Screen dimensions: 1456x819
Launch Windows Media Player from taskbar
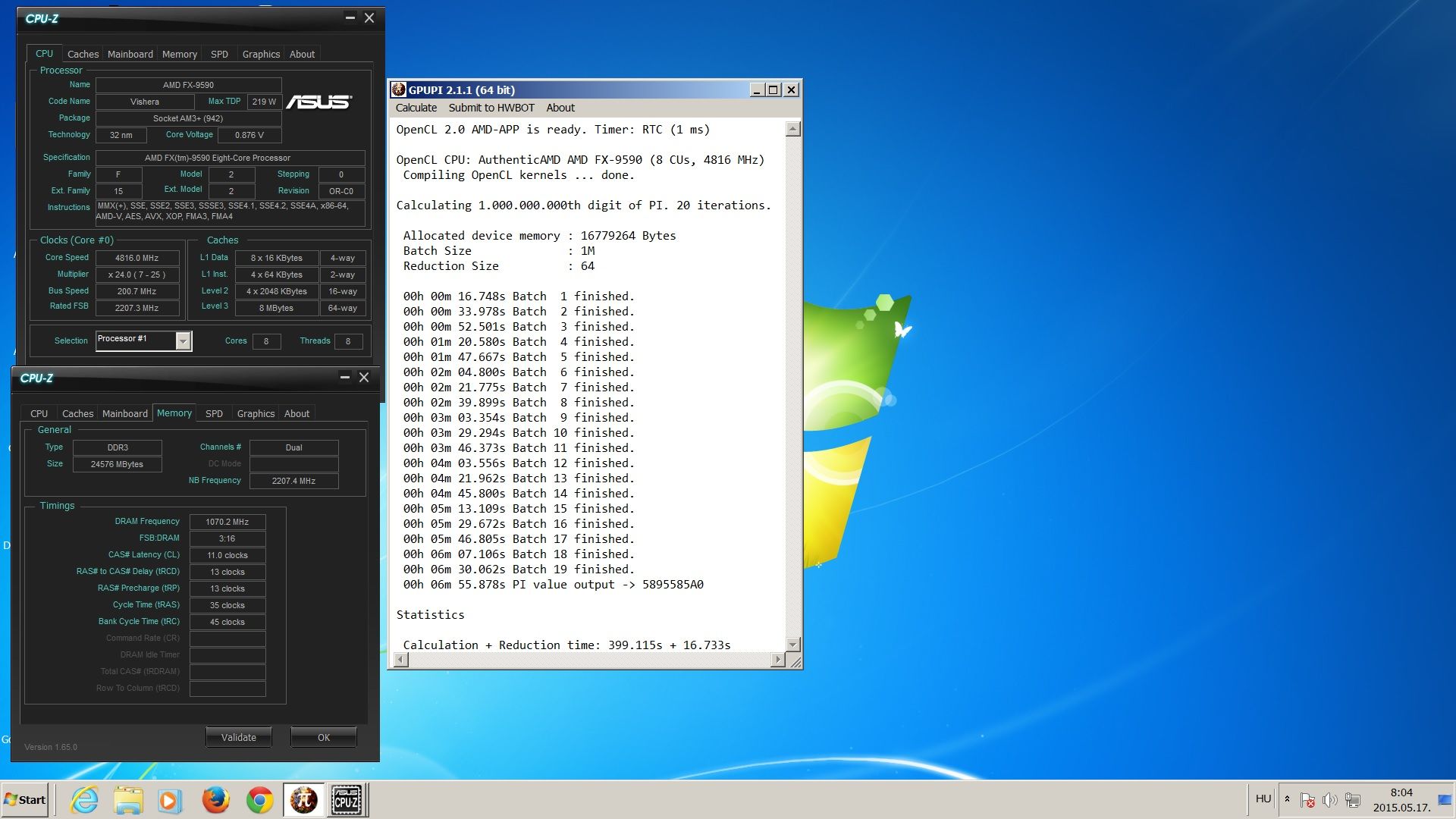click(171, 800)
